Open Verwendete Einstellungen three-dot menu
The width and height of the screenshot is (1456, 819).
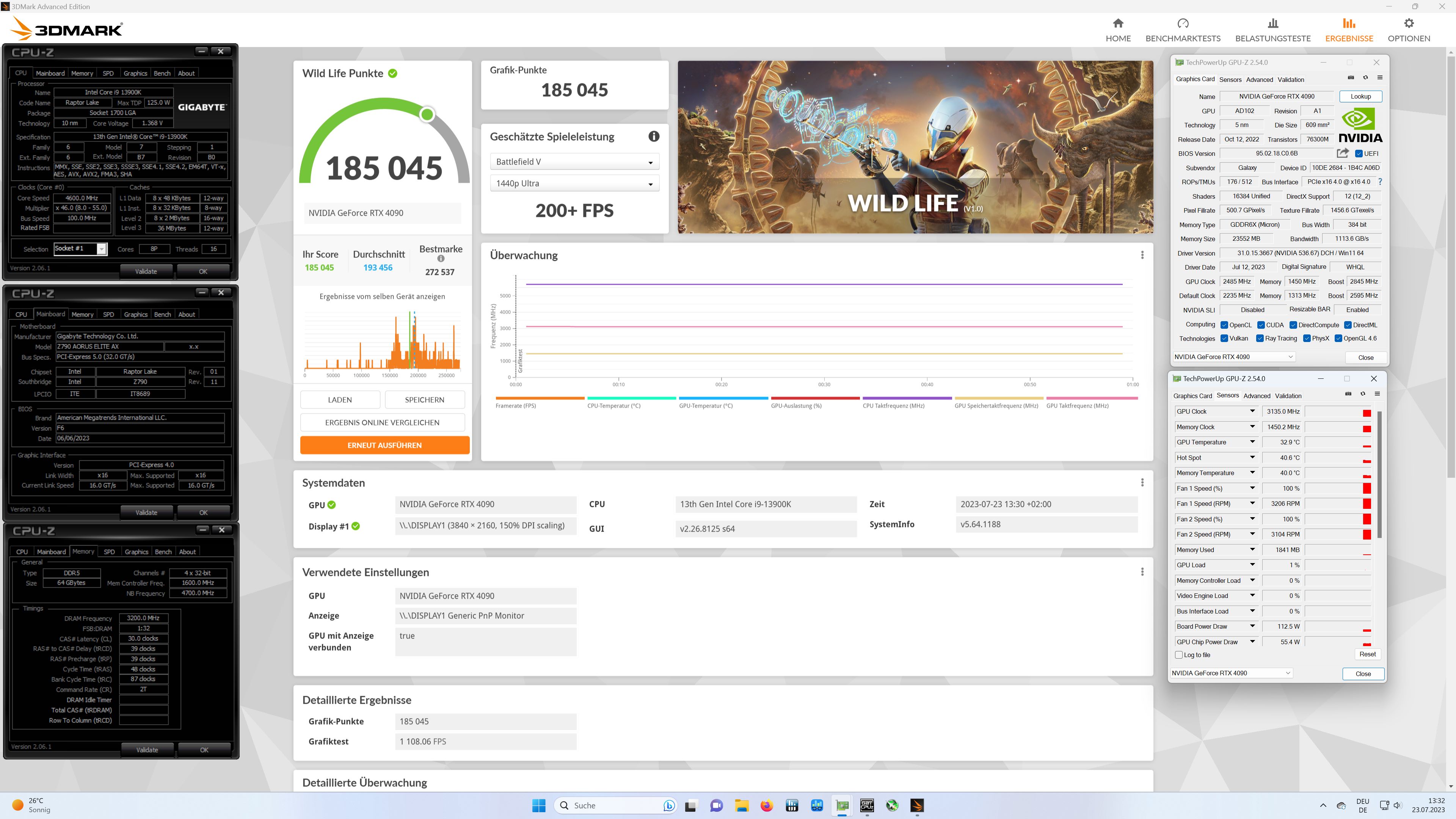click(x=1142, y=571)
